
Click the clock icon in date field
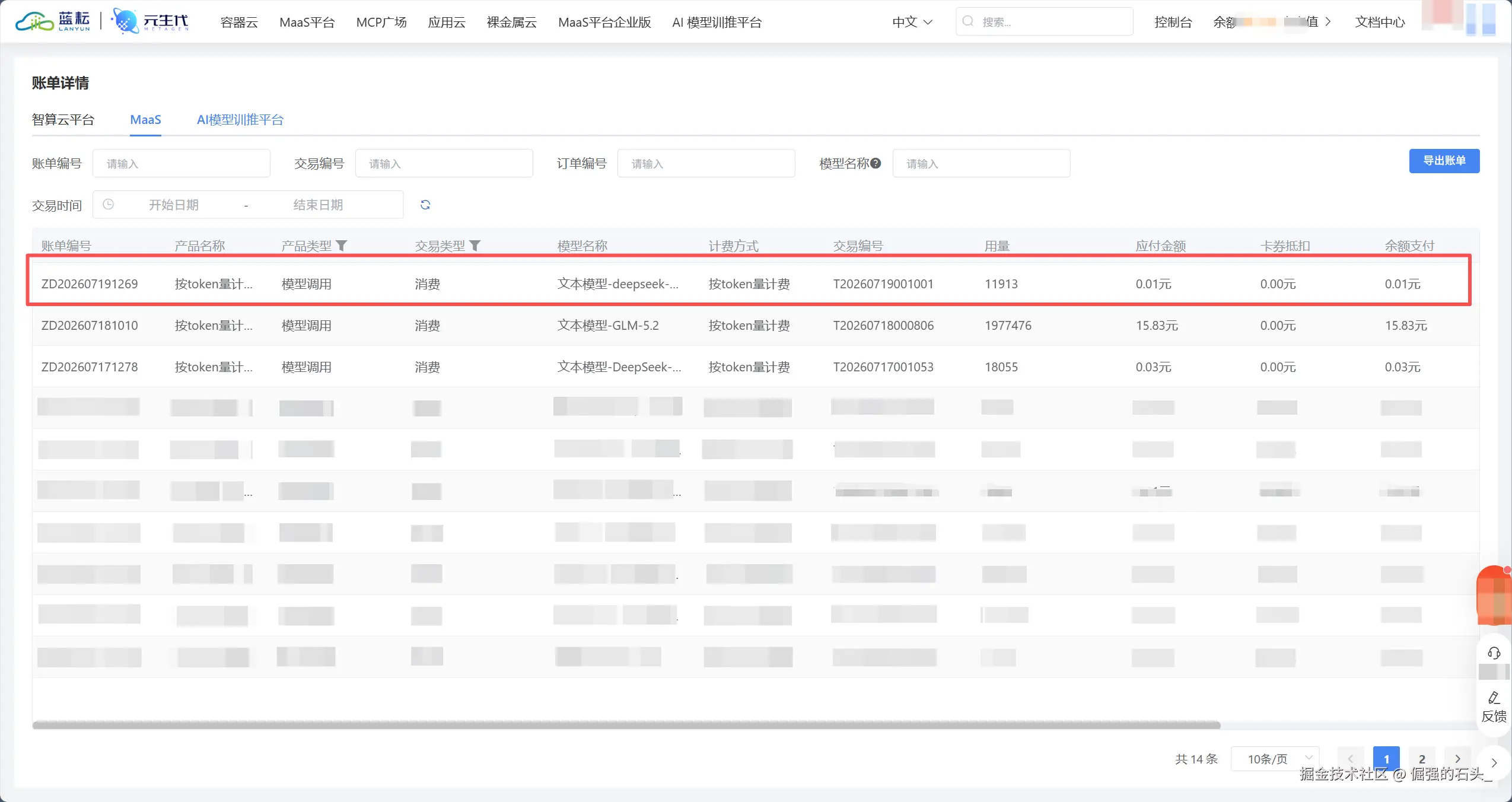pyautogui.click(x=108, y=205)
